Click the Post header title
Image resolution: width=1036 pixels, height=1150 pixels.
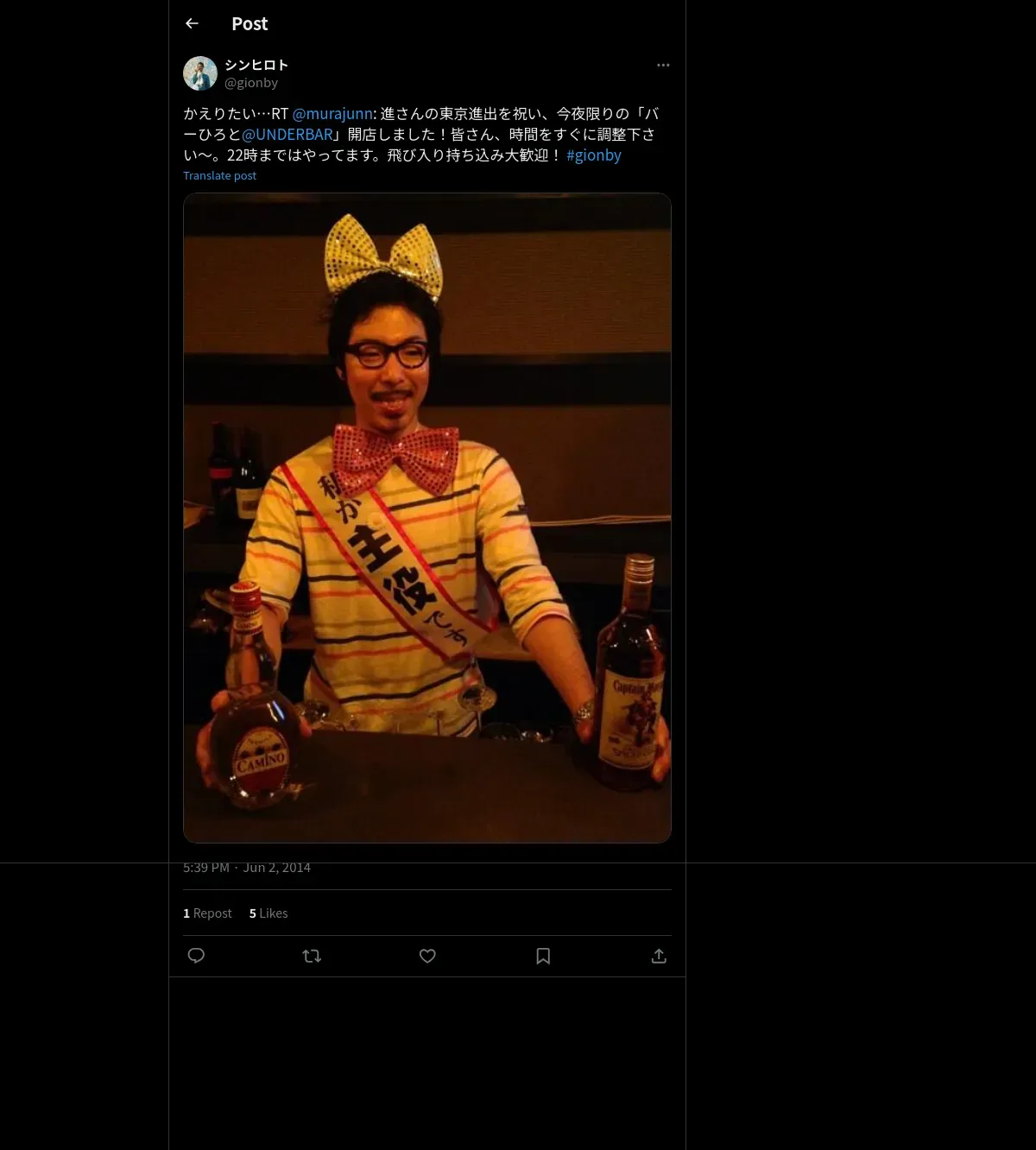pos(250,23)
